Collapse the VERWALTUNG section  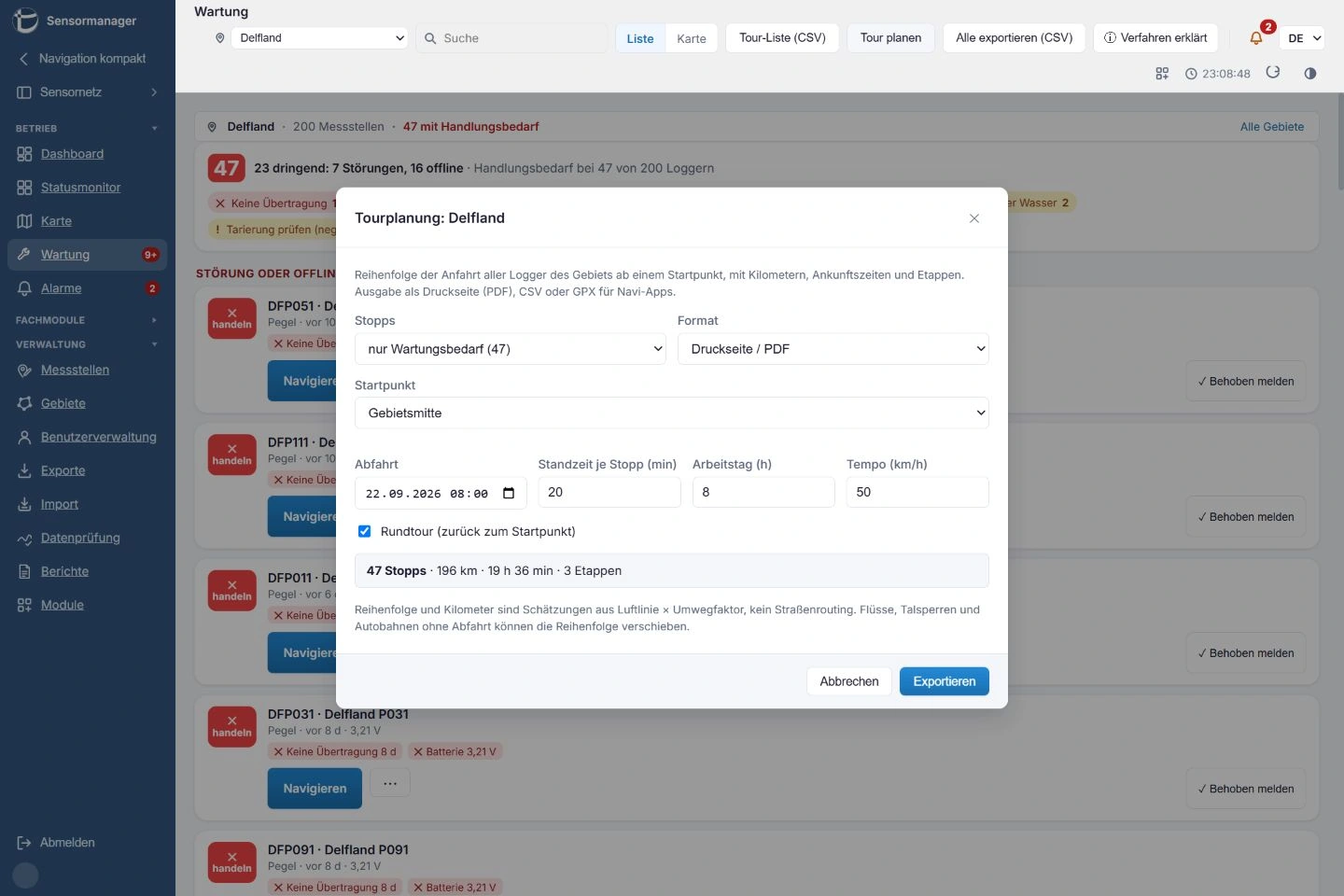[154, 344]
